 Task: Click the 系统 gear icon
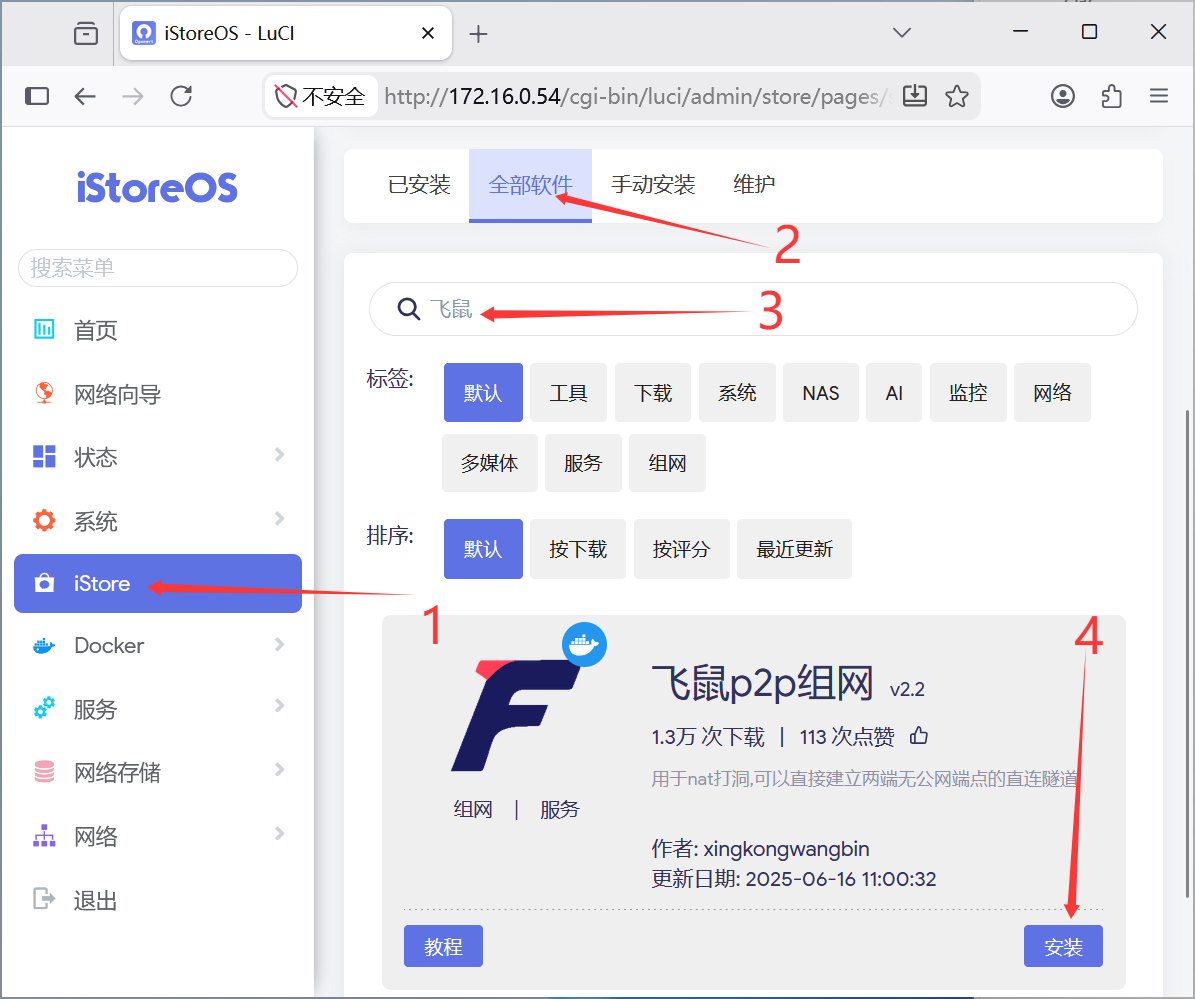click(x=44, y=520)
